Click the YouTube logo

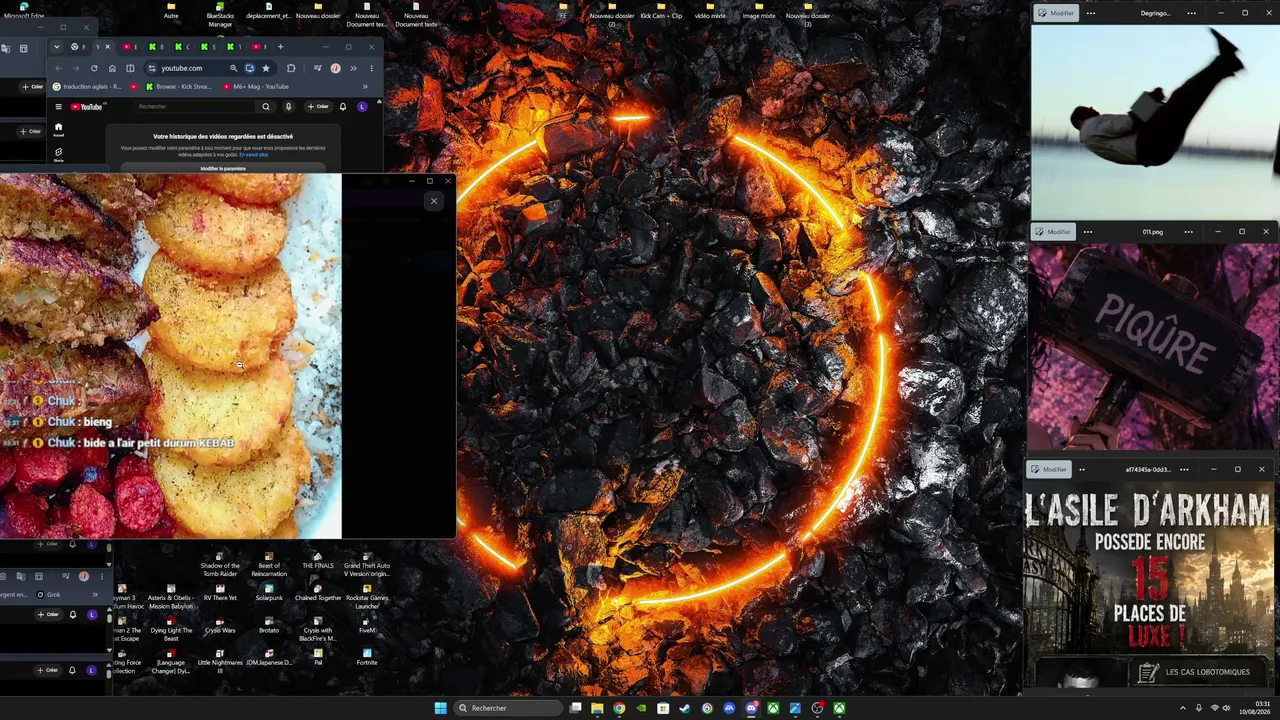(87, 106)
